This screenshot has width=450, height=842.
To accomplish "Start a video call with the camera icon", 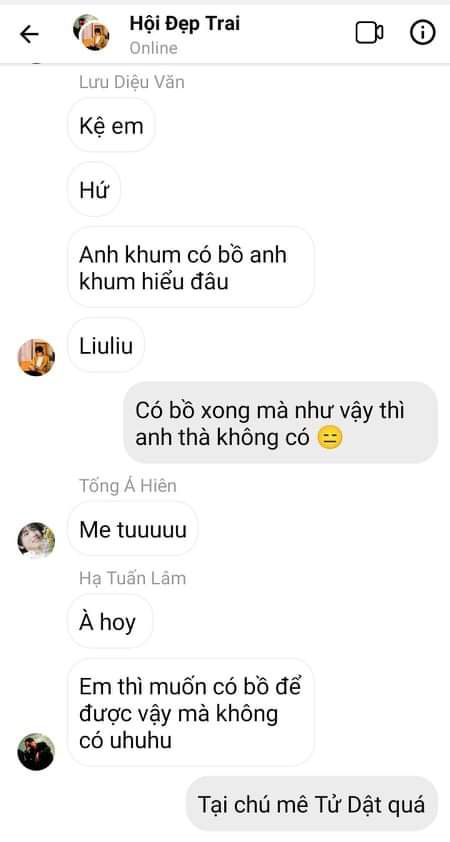I will tap(369, 33).
